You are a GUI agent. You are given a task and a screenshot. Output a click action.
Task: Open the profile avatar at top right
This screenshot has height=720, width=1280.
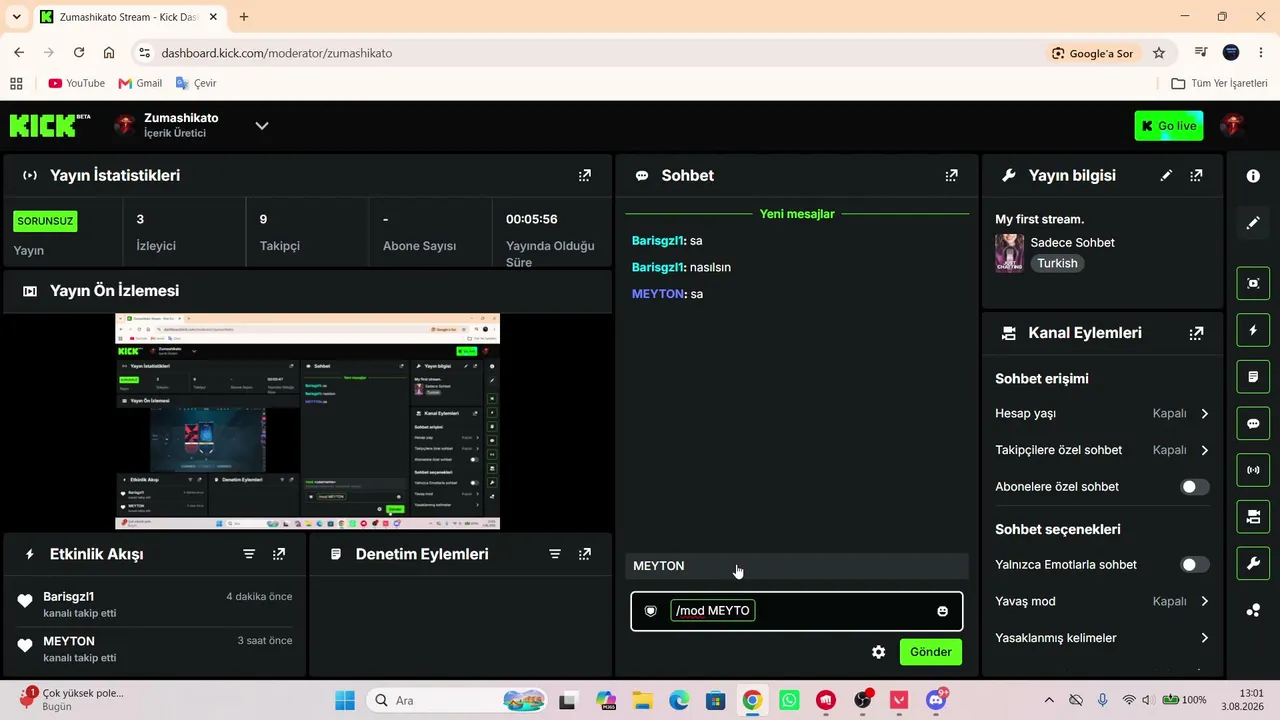click(1232, 125)
